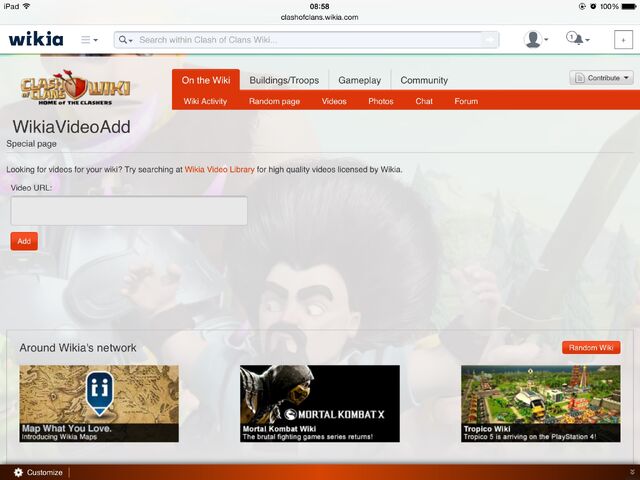Submit search with the arrow button
640x480 pixels.
click(489, 40)
